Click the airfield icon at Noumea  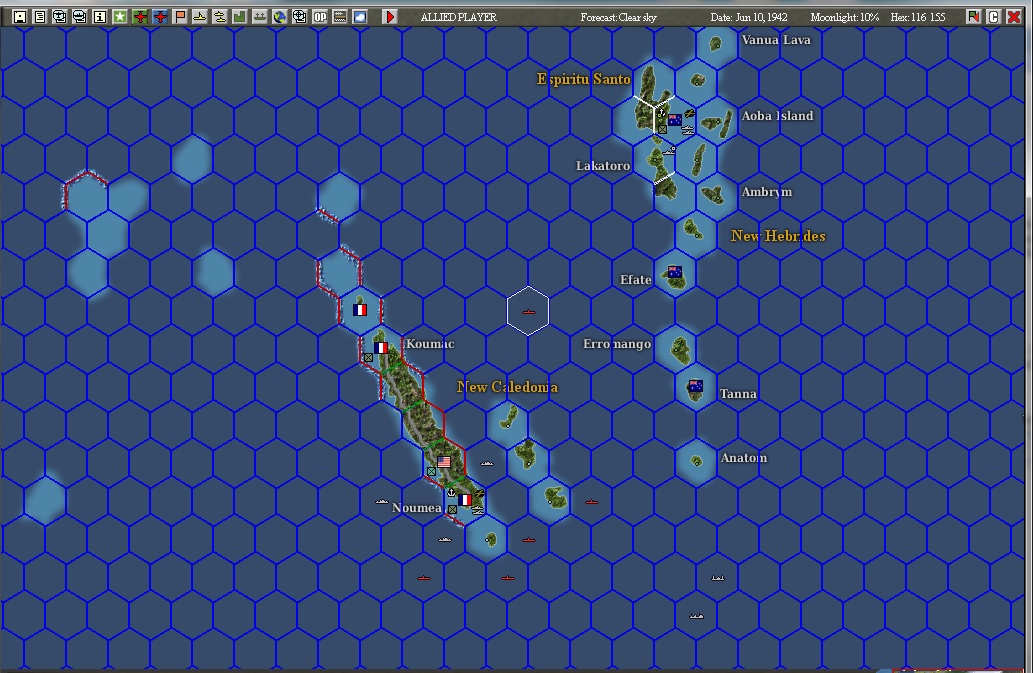pyautogui.click(x=480, y=493)
